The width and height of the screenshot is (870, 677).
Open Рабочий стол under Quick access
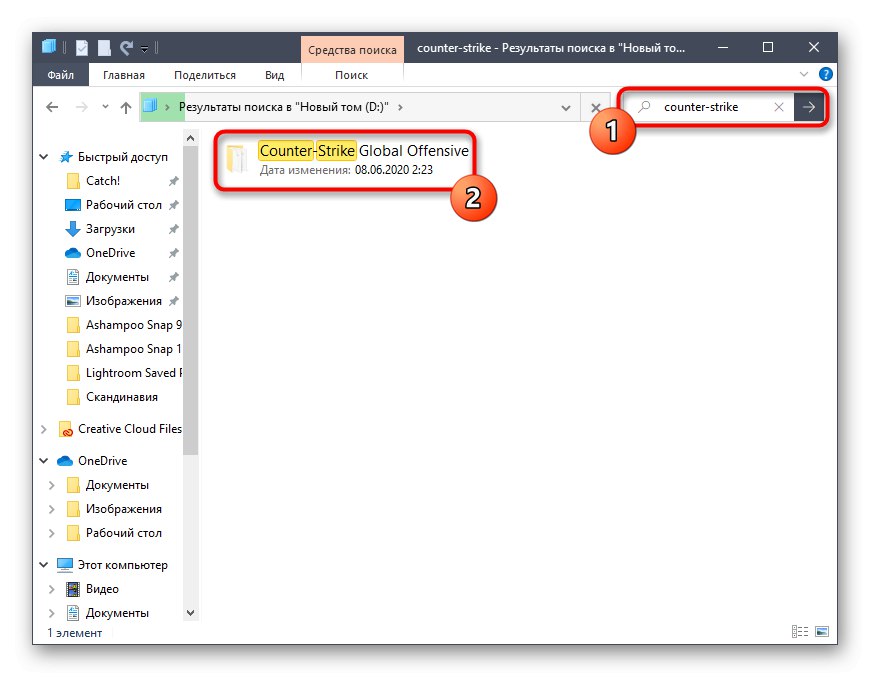pyautogui.click(x=124, y=205)
